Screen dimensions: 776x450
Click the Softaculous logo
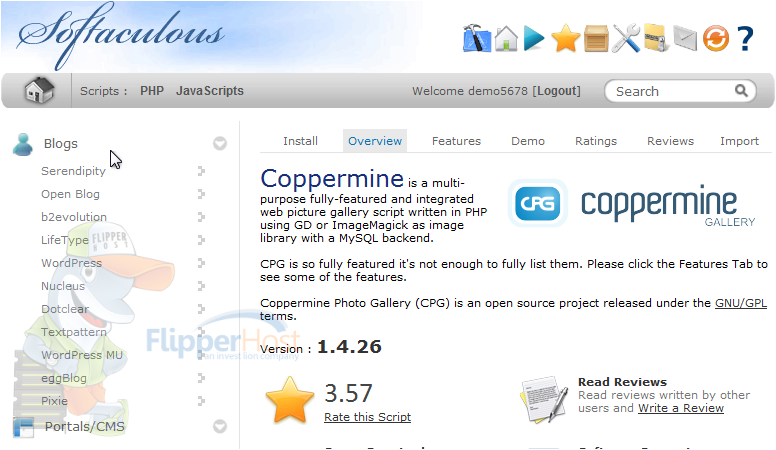(x=121, y=35)
